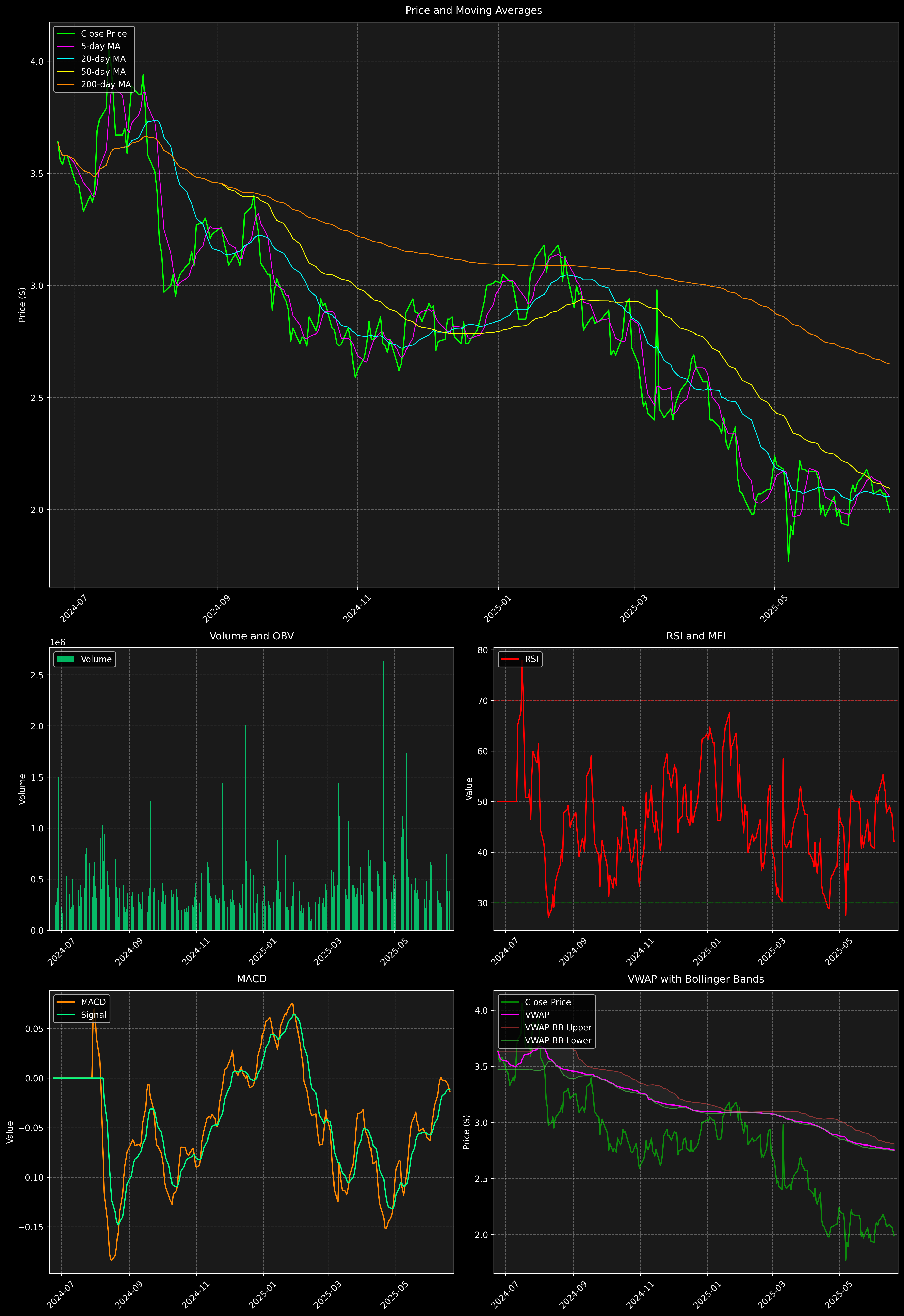
Task: Select the 2024-09 date tick under MACD chart
Action: click(x=129, y=1295)
